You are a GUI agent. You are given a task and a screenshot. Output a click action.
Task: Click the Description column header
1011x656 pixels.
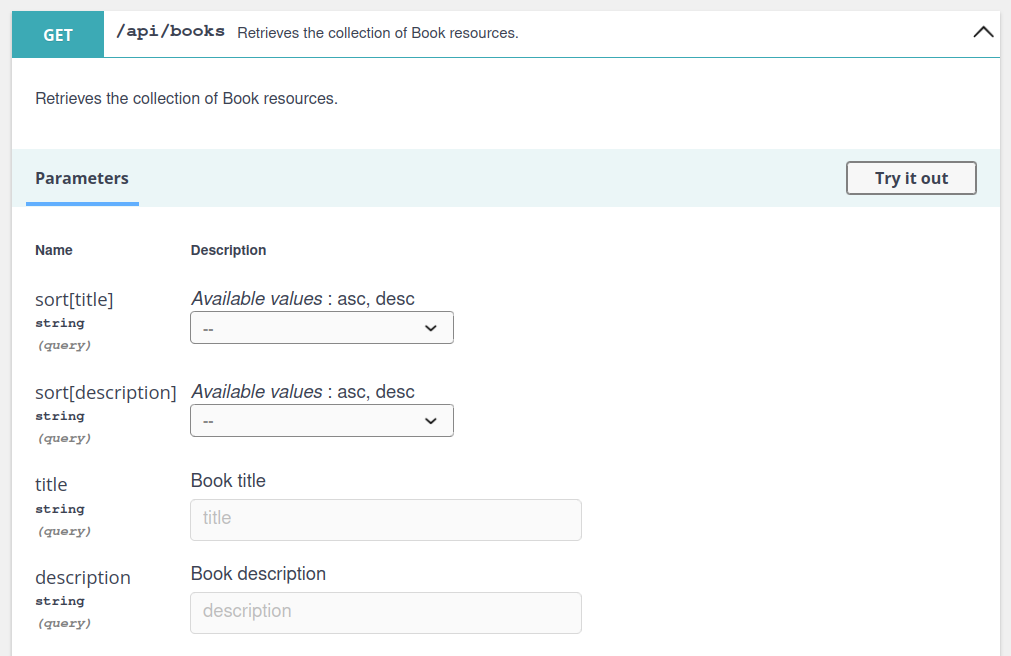coord(228,250)
